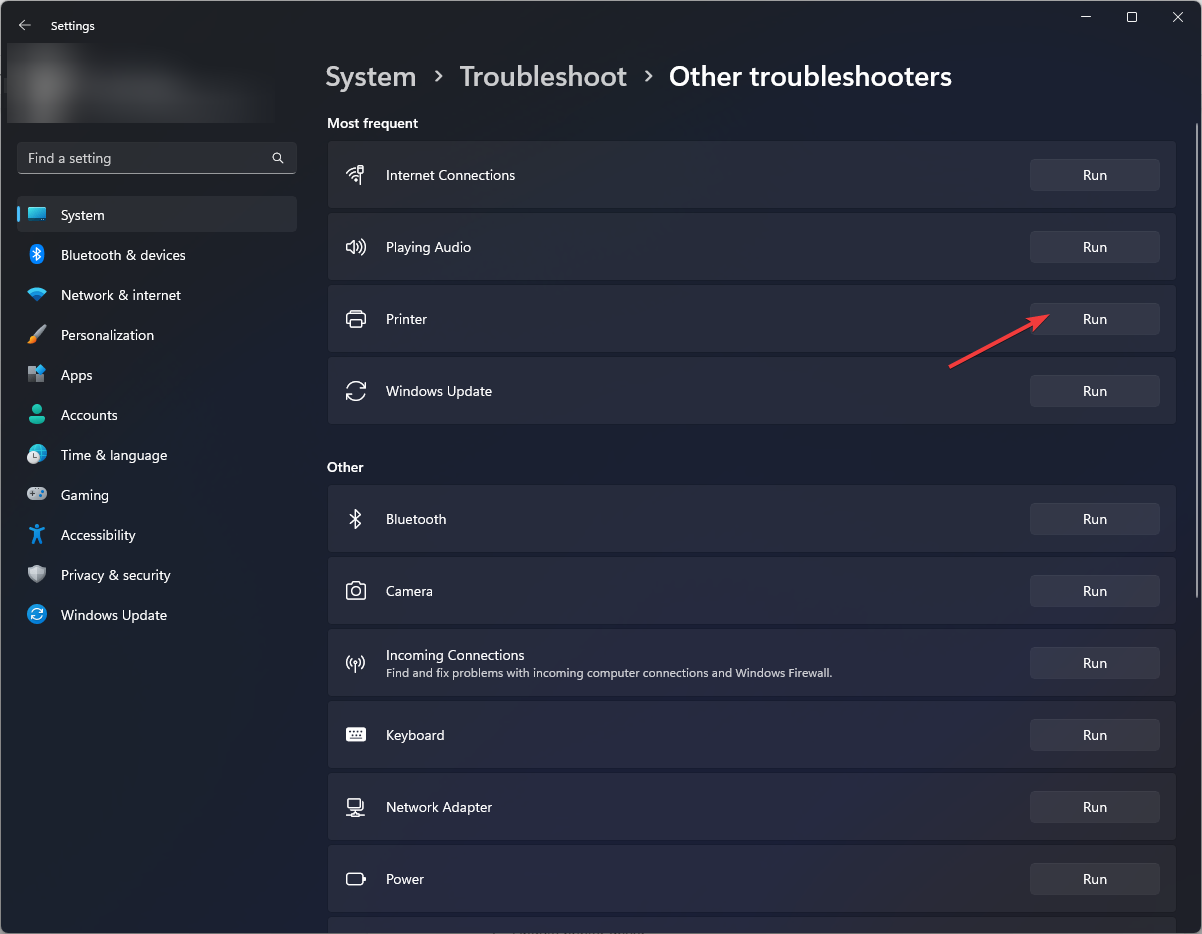Click the Network & internet Wi-Fi icon
Image resolution: width=1202 pixels, height=934 pixels.
(37, 295)
